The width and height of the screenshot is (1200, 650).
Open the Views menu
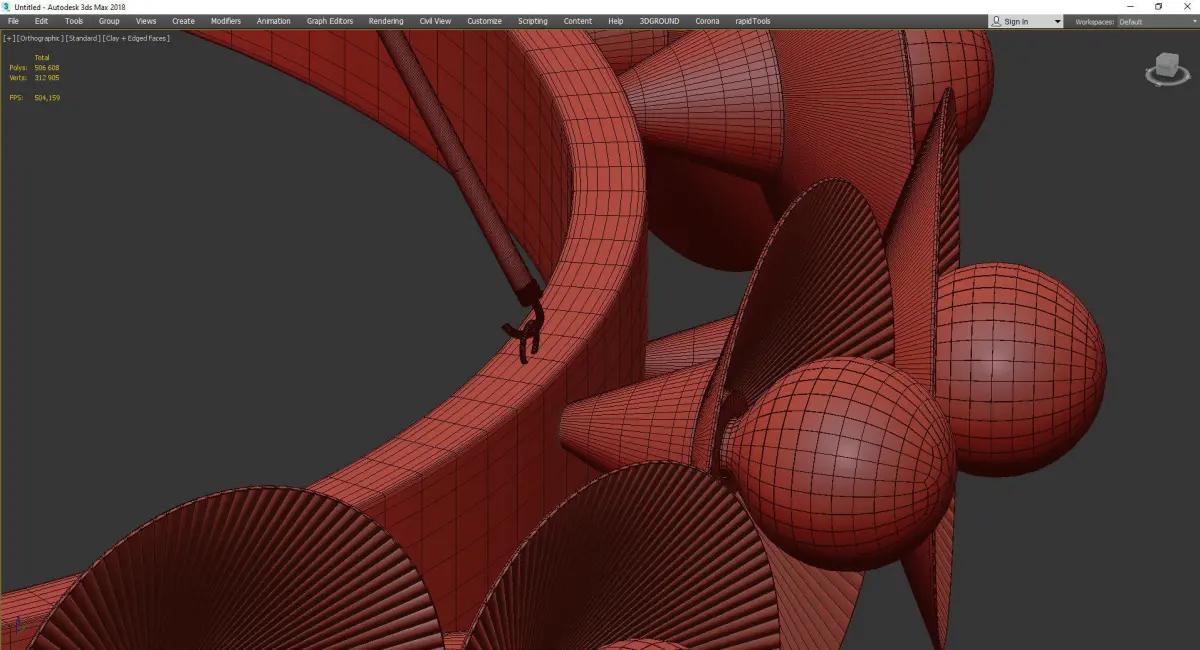click(x=146, y=21)
